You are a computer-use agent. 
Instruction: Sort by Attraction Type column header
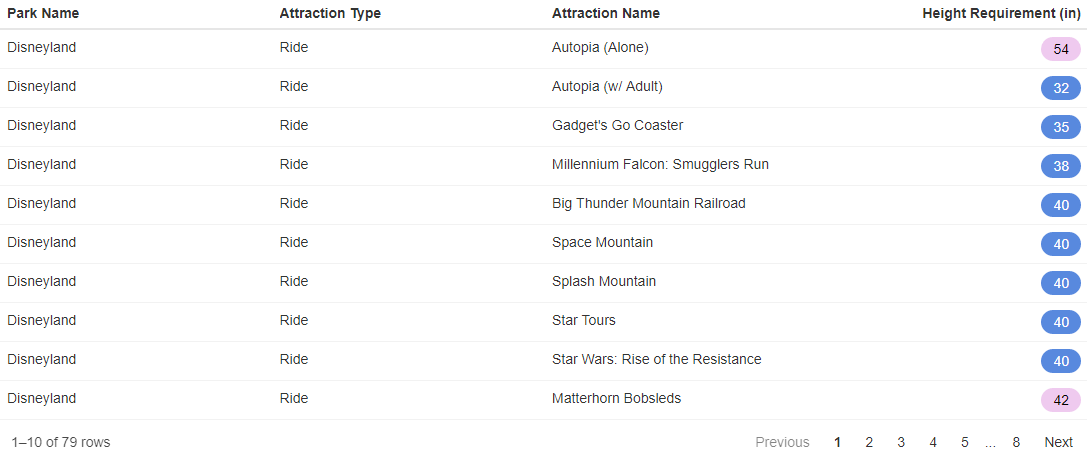(x=330, y=13)
